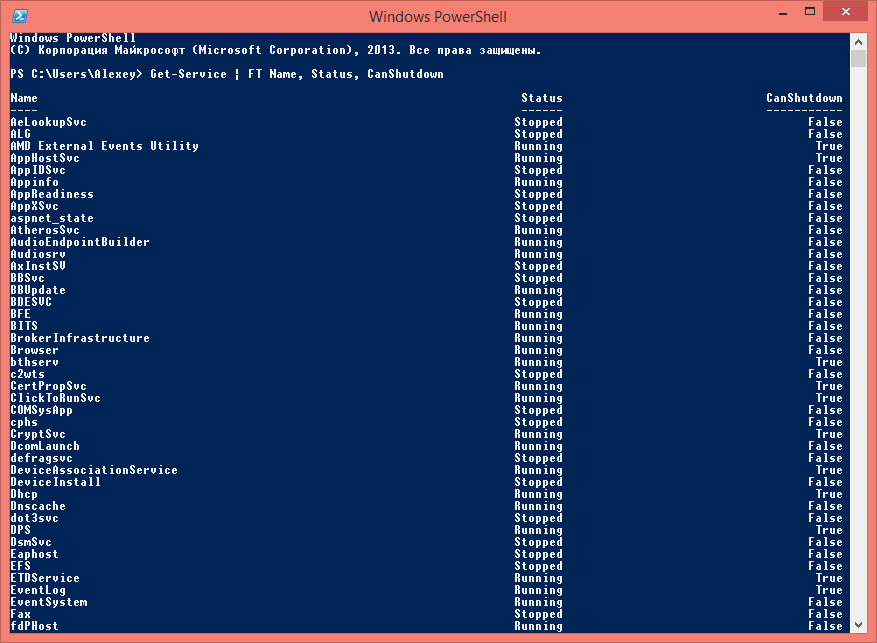This screenshot has height=643, width=877.
Task: Select the BFE service name
Action: [x=21, y=314]
